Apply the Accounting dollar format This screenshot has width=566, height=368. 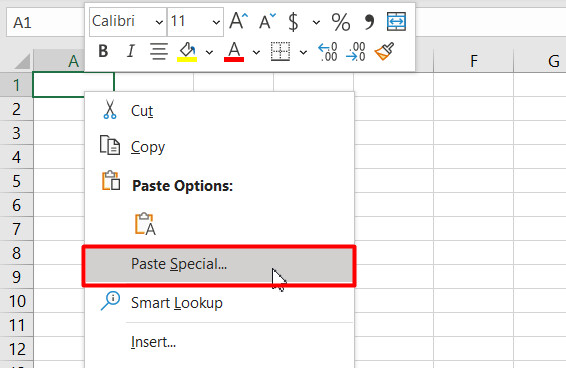click(293, 22)
